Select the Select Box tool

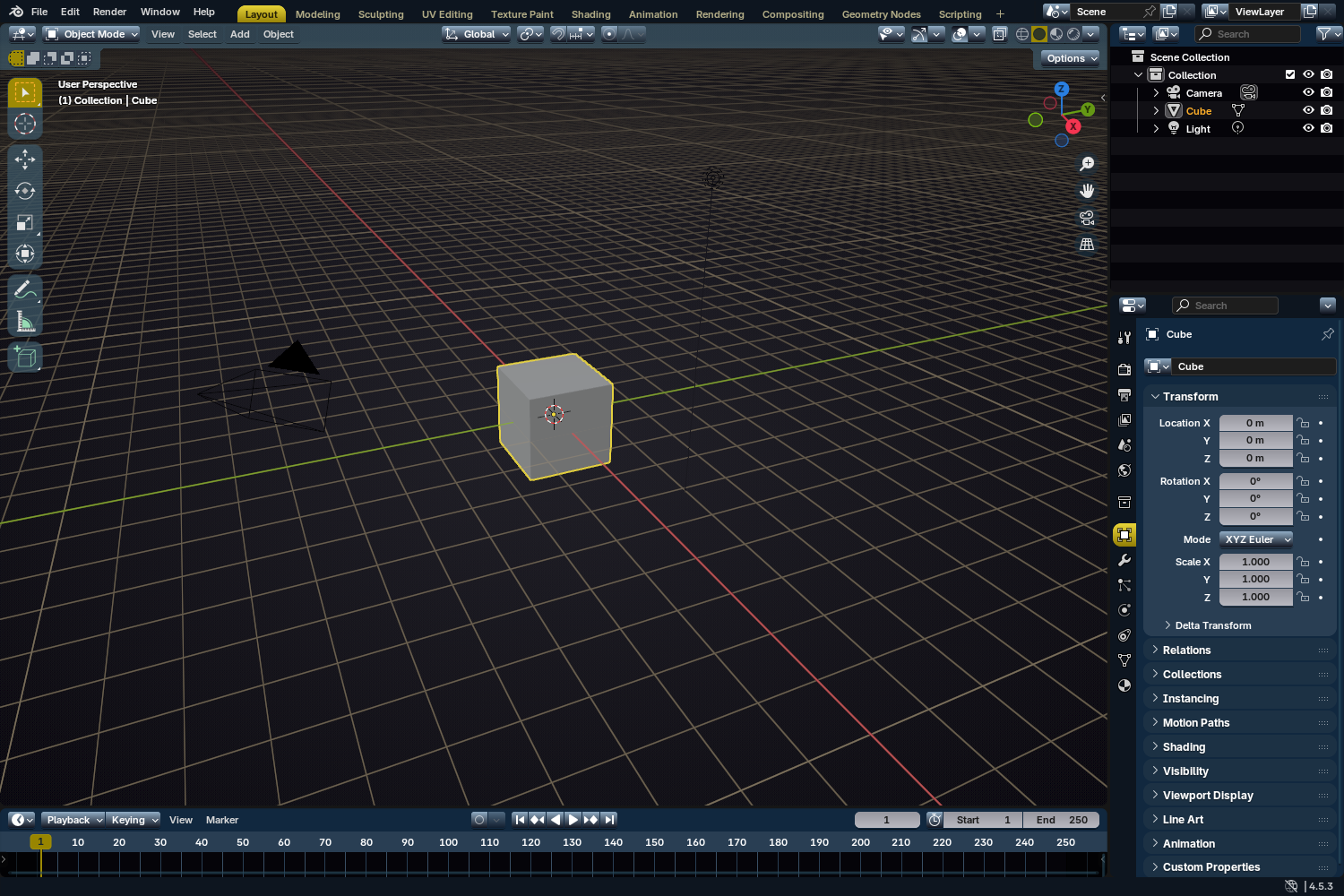pyautogui.click(x=25, y=92)
